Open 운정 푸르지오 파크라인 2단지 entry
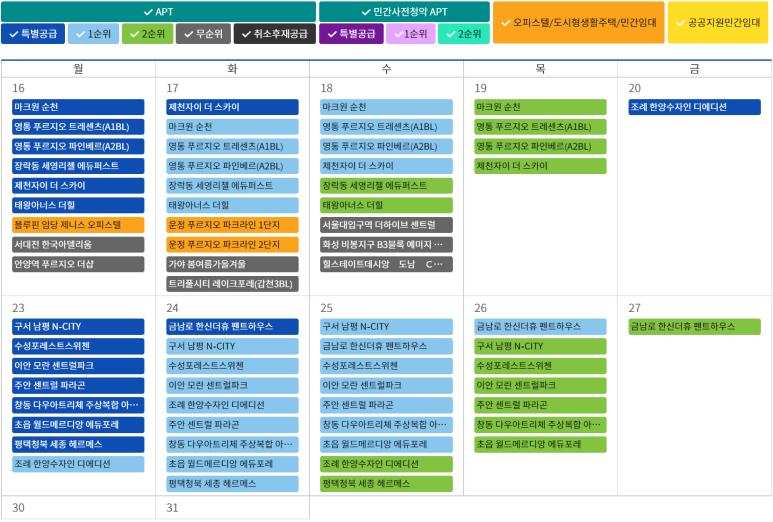Image resolution: width=773 pixels, height=522 pixels. [232, 244]
